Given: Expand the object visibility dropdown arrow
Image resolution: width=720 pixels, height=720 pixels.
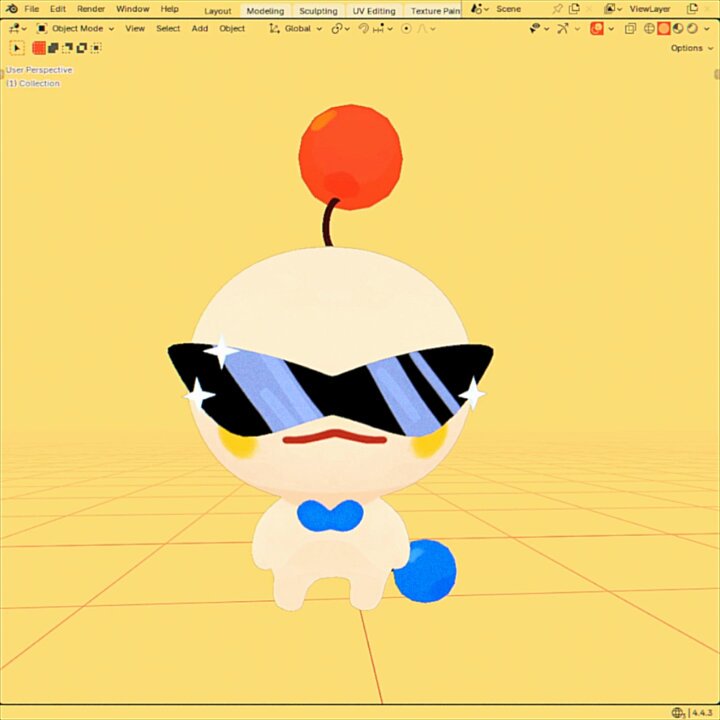Looking at the screenshot, I should point(546,29).
